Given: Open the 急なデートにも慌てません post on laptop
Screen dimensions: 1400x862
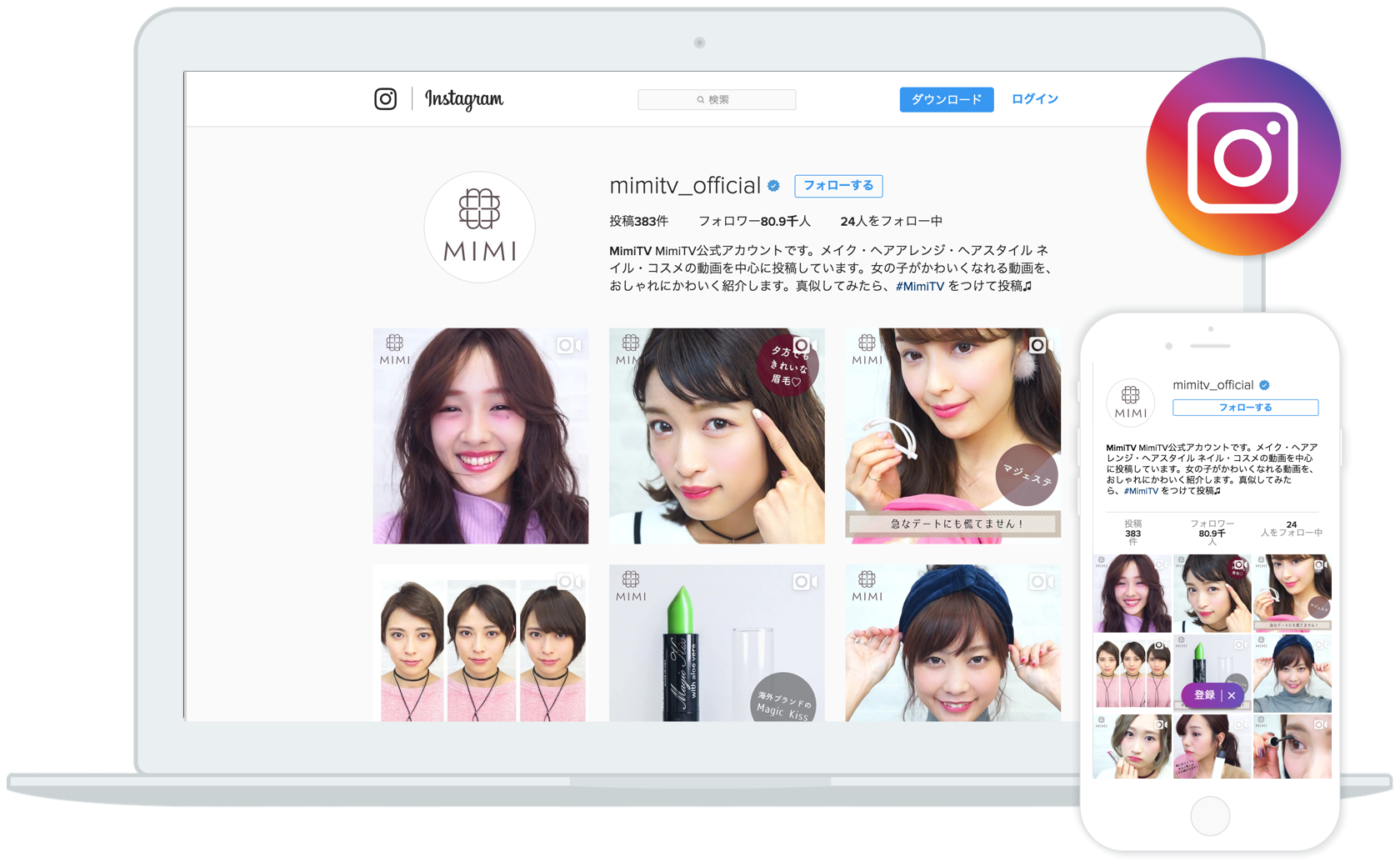Looking at the screenshot, I should point(953,436).
